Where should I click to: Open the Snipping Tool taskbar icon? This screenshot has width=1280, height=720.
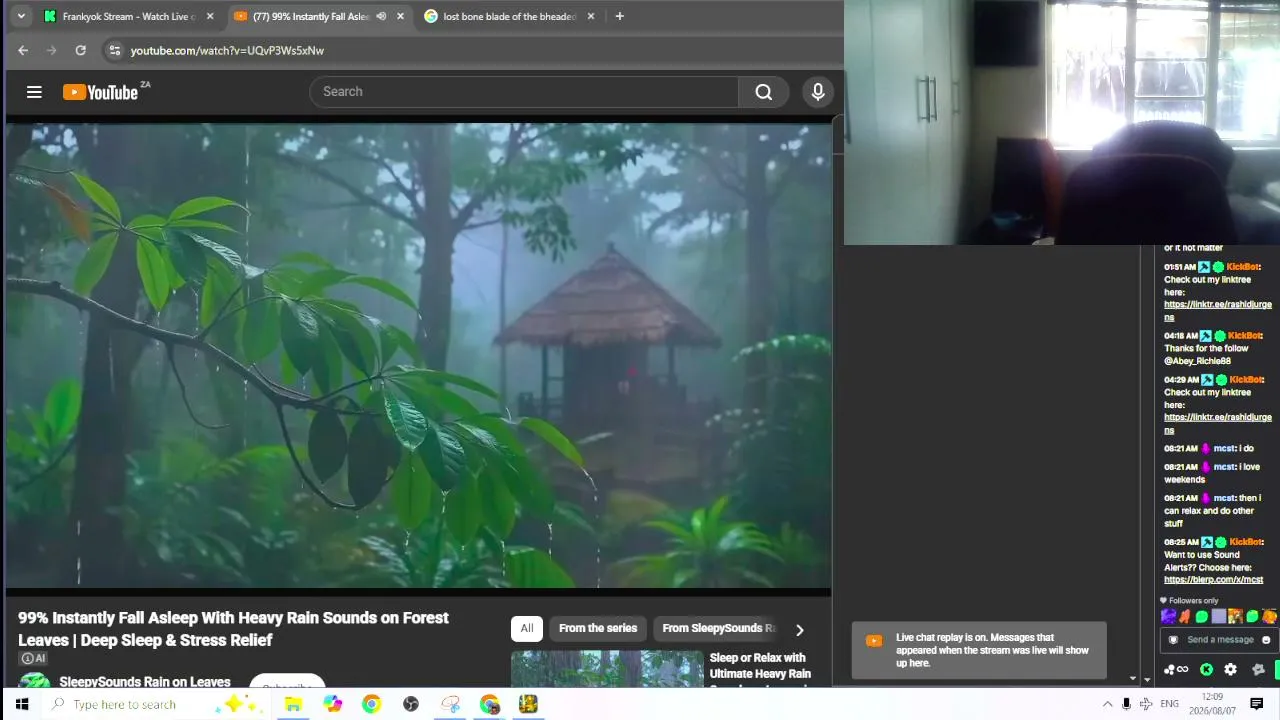pos(450,704)
